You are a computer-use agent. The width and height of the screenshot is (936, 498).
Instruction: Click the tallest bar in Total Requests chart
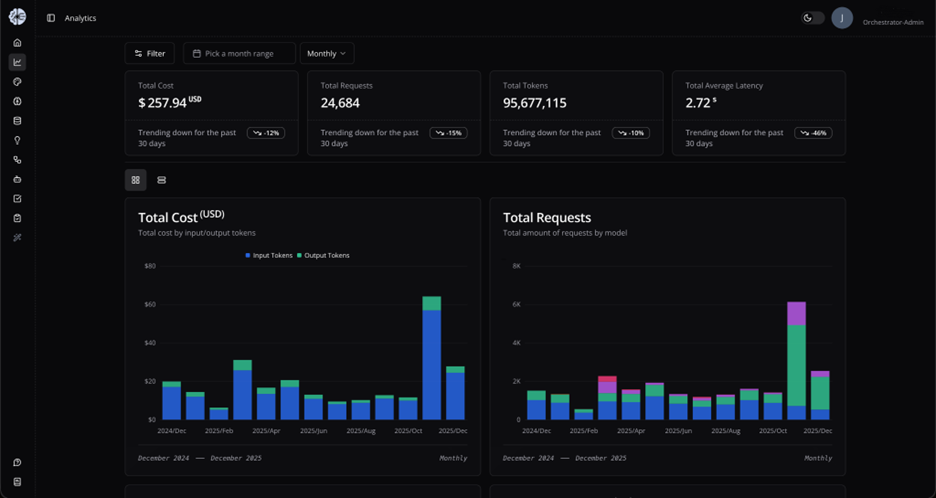click(x=796, y=360)
